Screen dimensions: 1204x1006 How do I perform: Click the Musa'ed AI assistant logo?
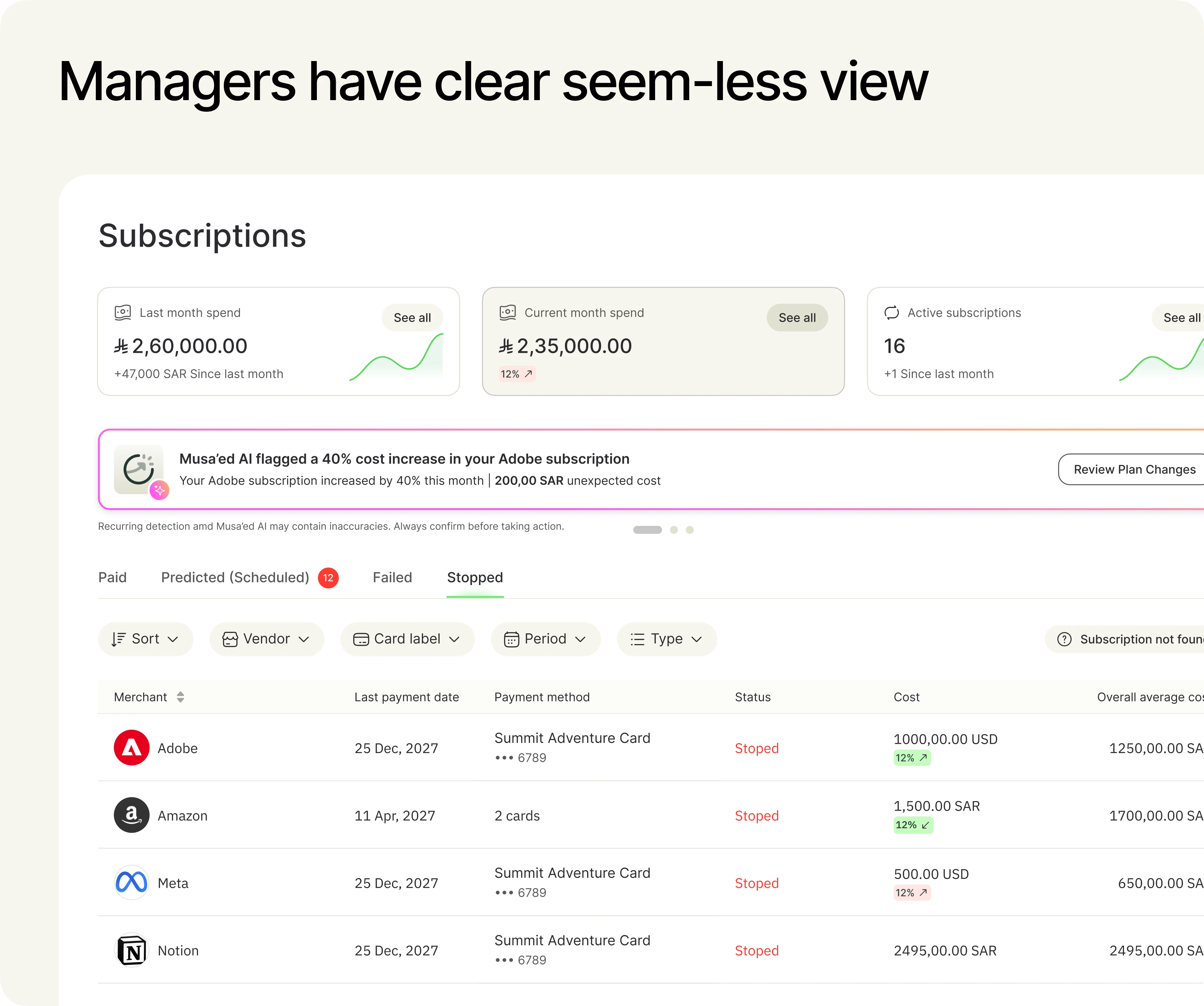click(139, 469)
